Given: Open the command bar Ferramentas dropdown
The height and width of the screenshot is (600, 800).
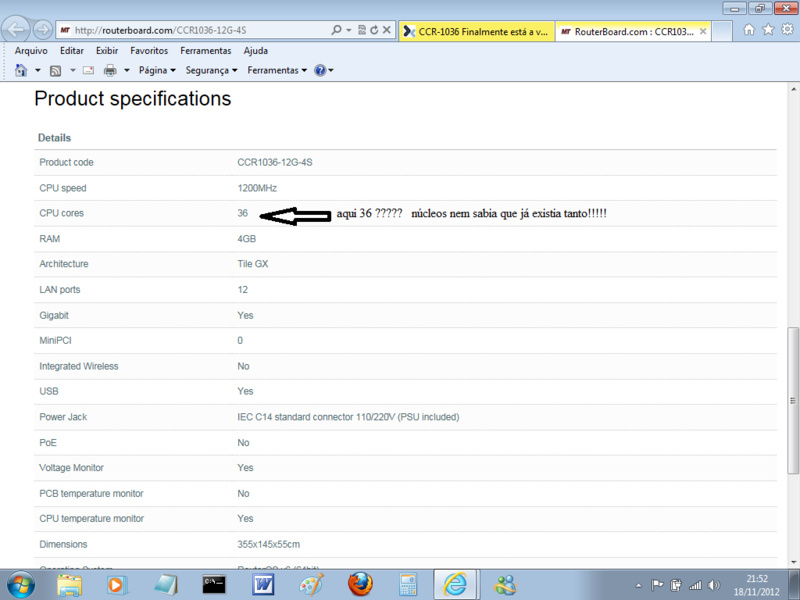Looking at the screenshot, I should coord(277,70).
